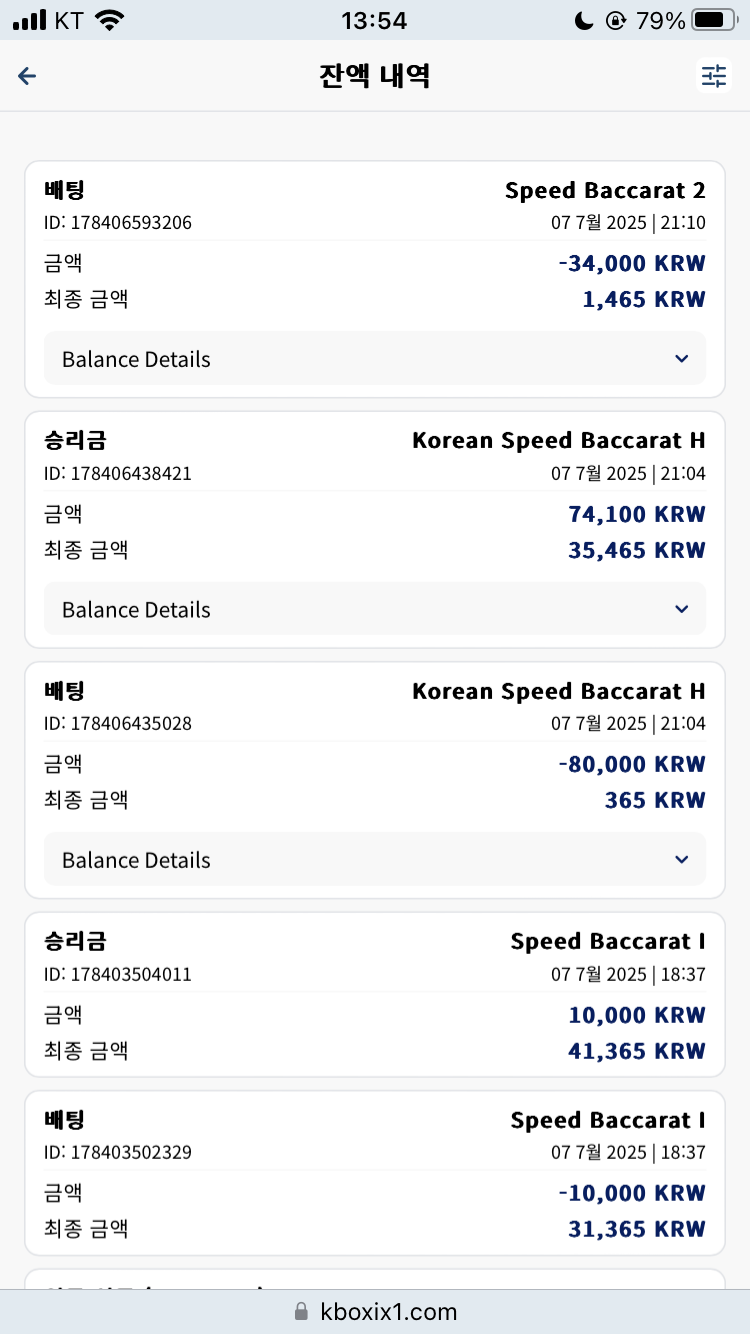Tap the chevron on the 35,465 KRW card
750x1334 pixels.
coord(682,609)
